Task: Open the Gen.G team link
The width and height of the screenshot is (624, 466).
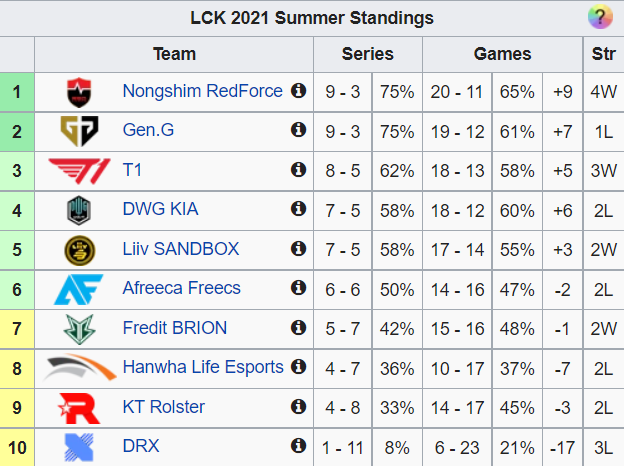Action: click(x=148, y=130)
